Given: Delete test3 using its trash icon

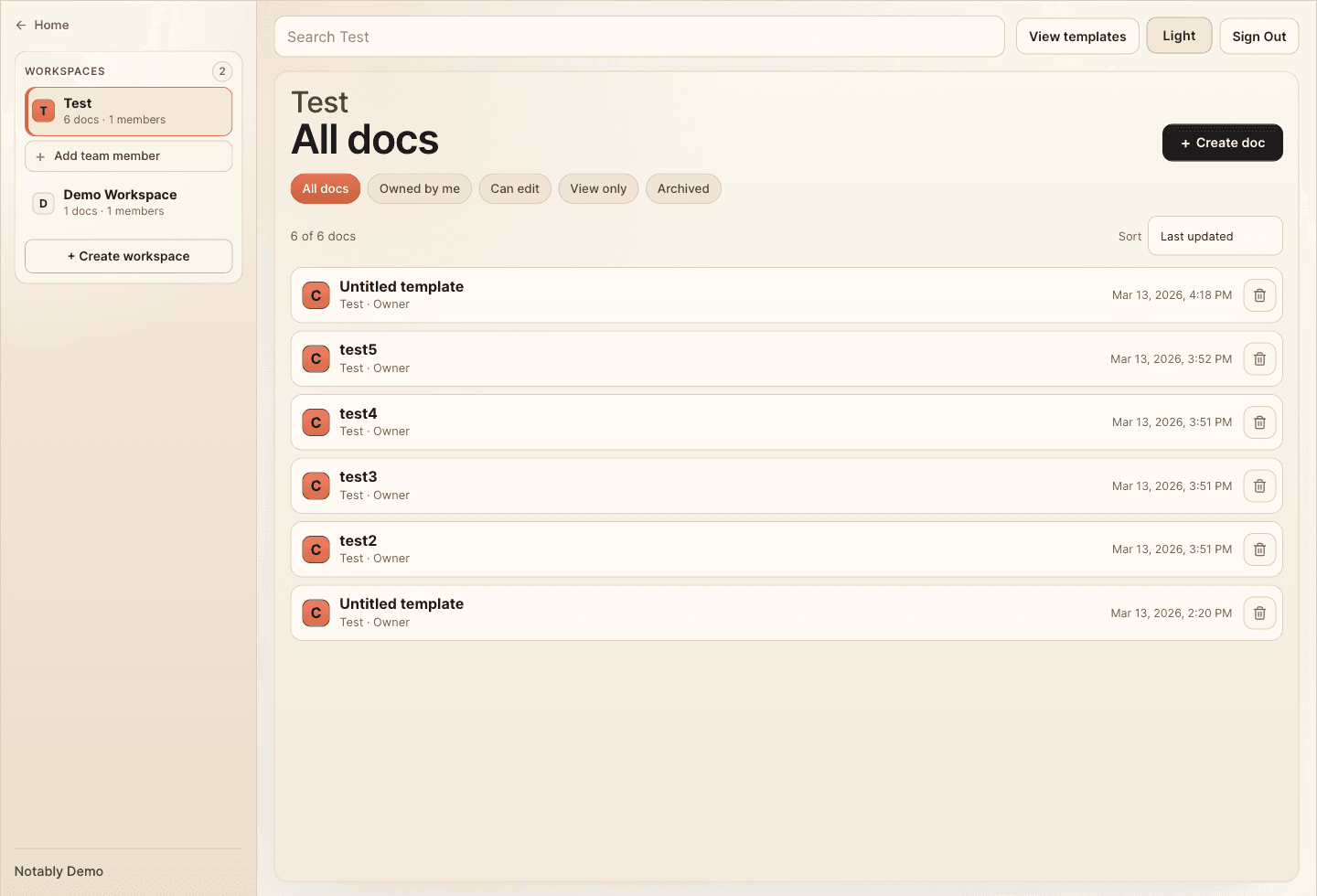Looking at the screenshot, I should click(x=1259, y=485).
